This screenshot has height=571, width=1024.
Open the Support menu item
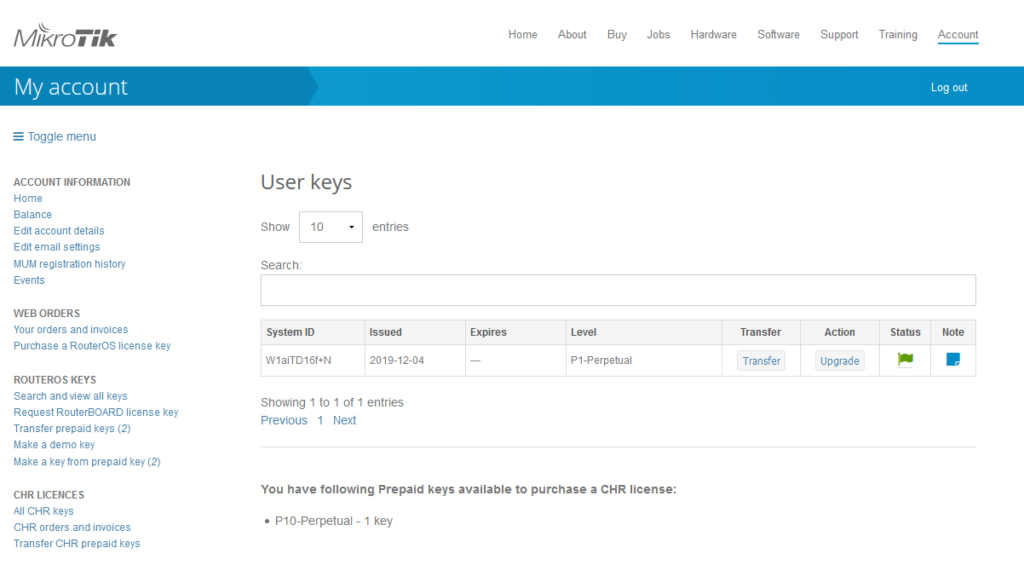[x=839, y=35]
